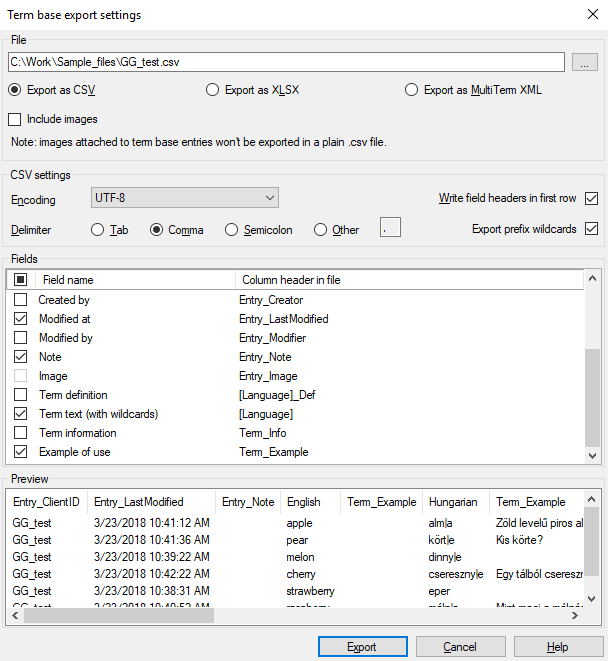Uncheck Write field headers in first row
Viewport: 608px width, 661px height.
(591, 198)
